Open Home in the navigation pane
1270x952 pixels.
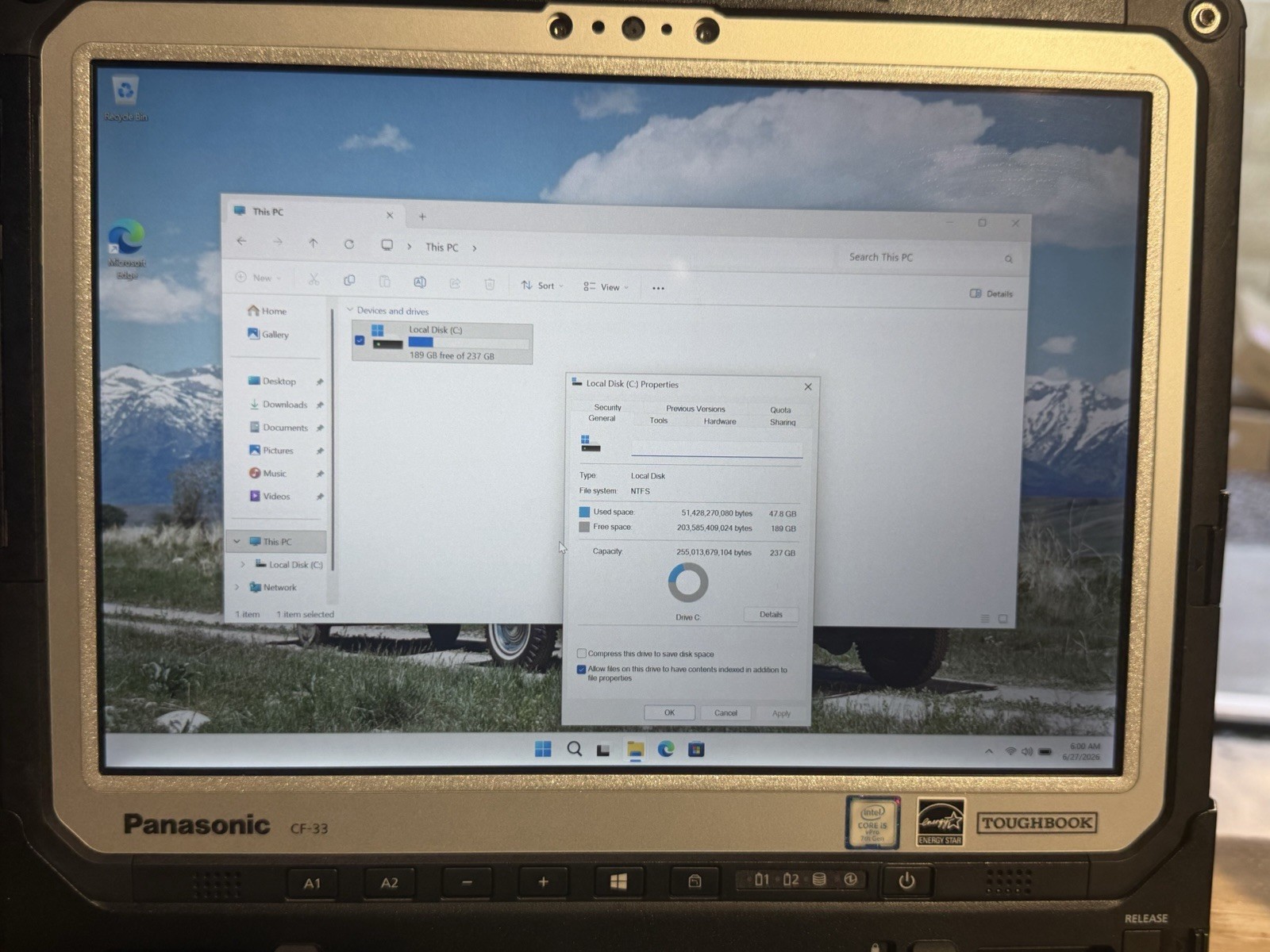click(267, 310)
